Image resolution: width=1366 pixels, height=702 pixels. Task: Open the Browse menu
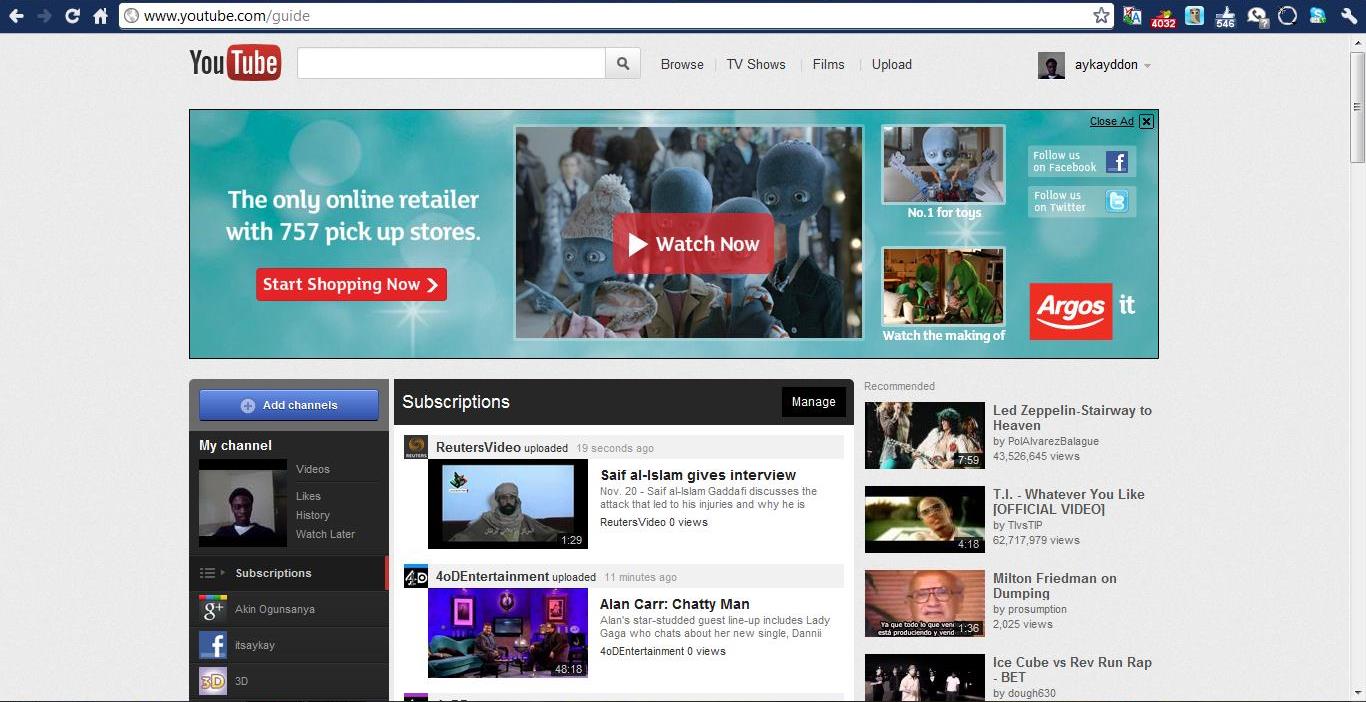(x=682, y=64)
